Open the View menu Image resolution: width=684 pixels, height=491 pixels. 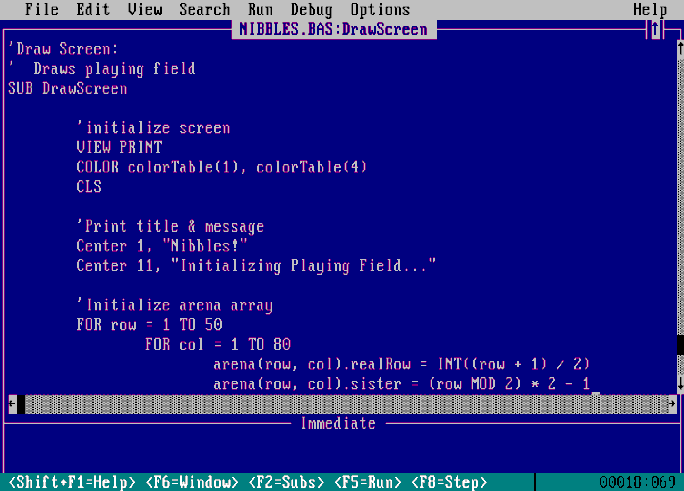[x=145, y=9]
